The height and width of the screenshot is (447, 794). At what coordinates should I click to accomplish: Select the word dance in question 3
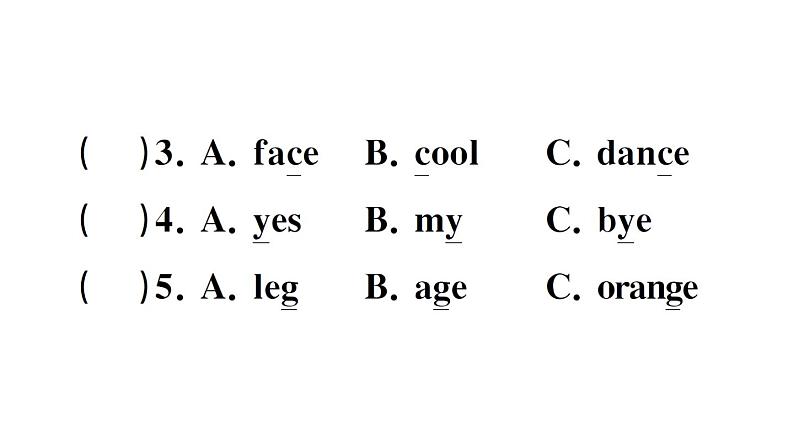tap(643, 152)
